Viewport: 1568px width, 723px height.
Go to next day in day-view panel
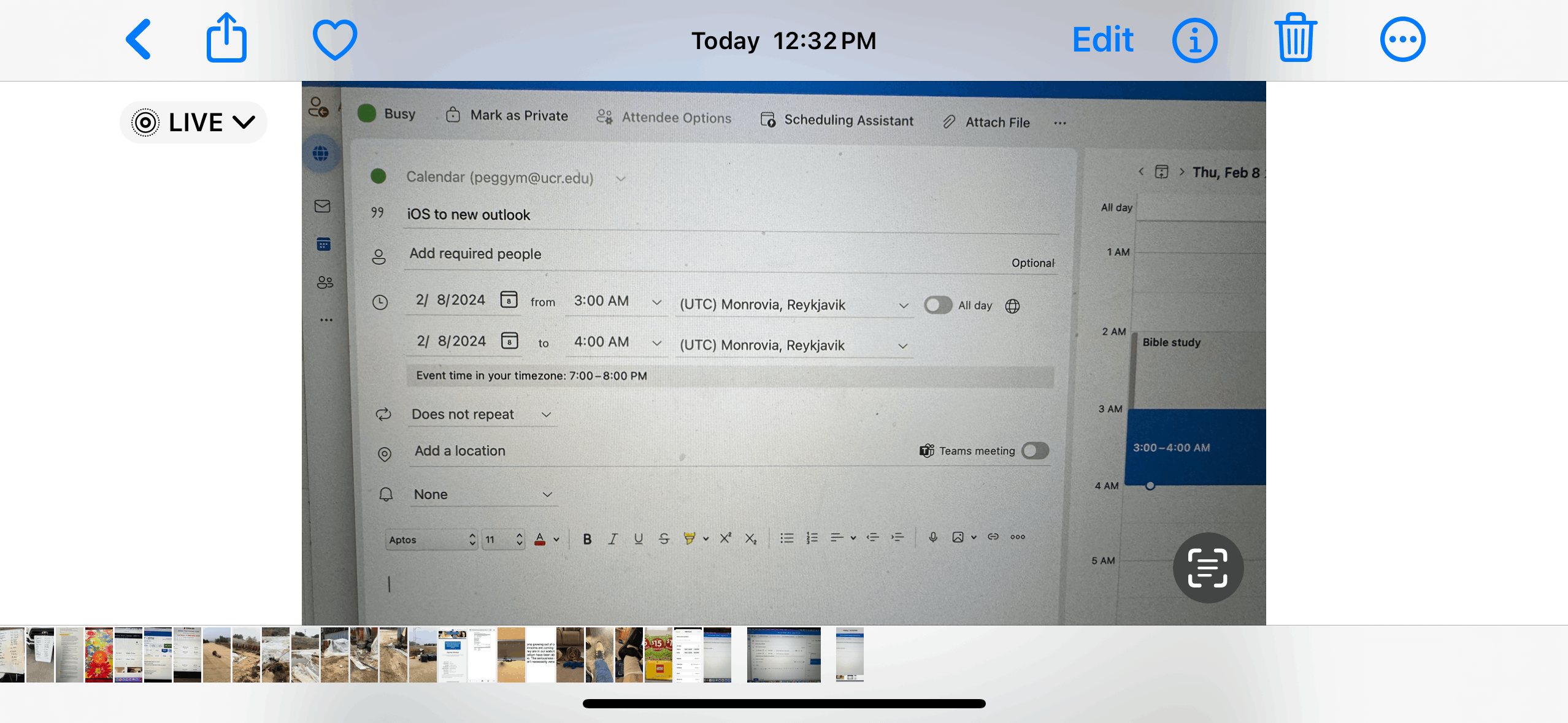click(1182, 172)
